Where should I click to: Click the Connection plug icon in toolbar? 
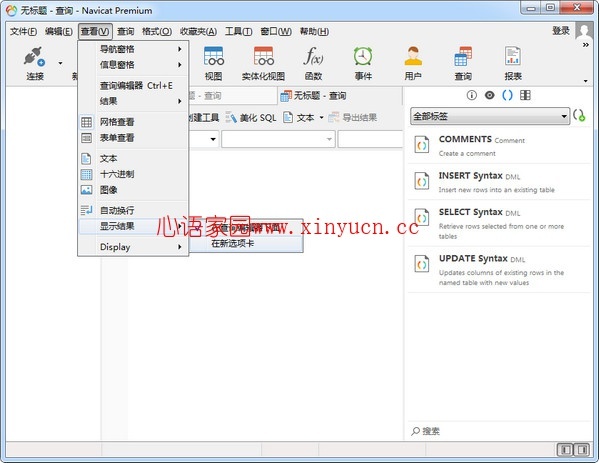click(34, 57)
